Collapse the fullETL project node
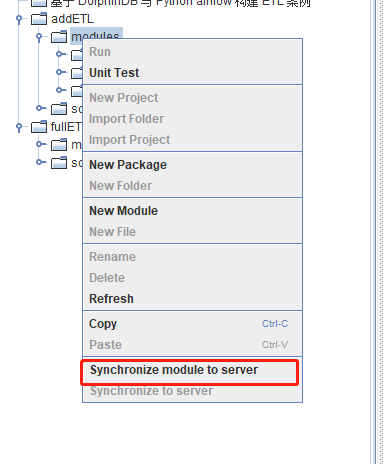 [19, 127]
